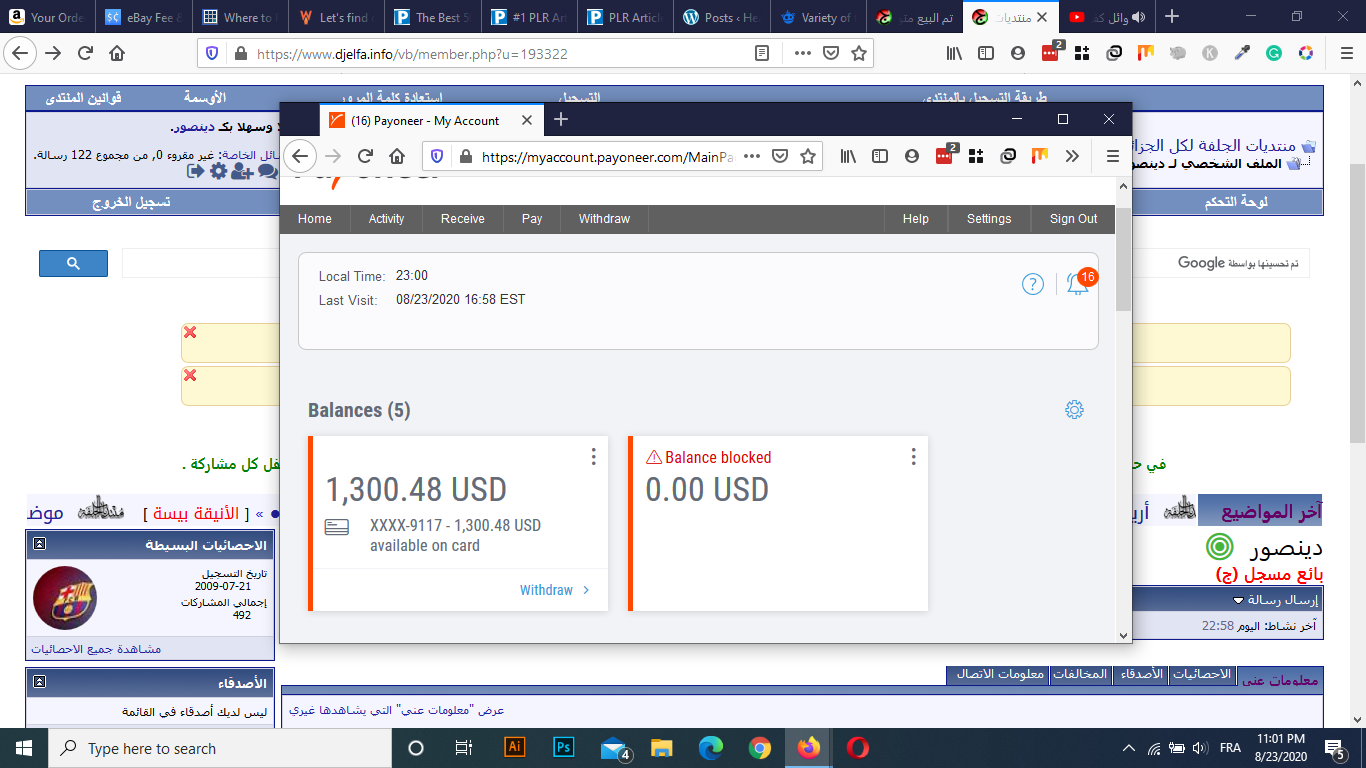Image resolution: width=1366 pixels, height=768 pixels.
Task: Switch to YouTube tab playing audio
Action: pos(1106,17)
